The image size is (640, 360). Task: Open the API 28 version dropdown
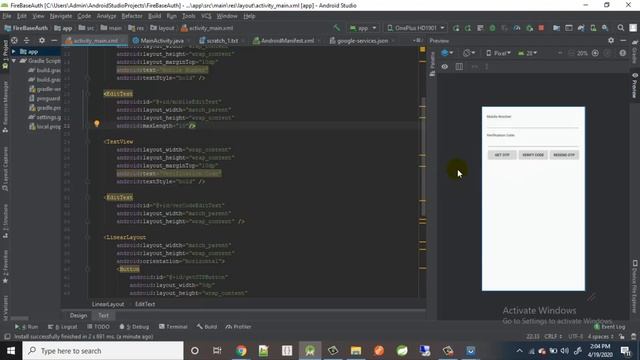click(527, 53)
